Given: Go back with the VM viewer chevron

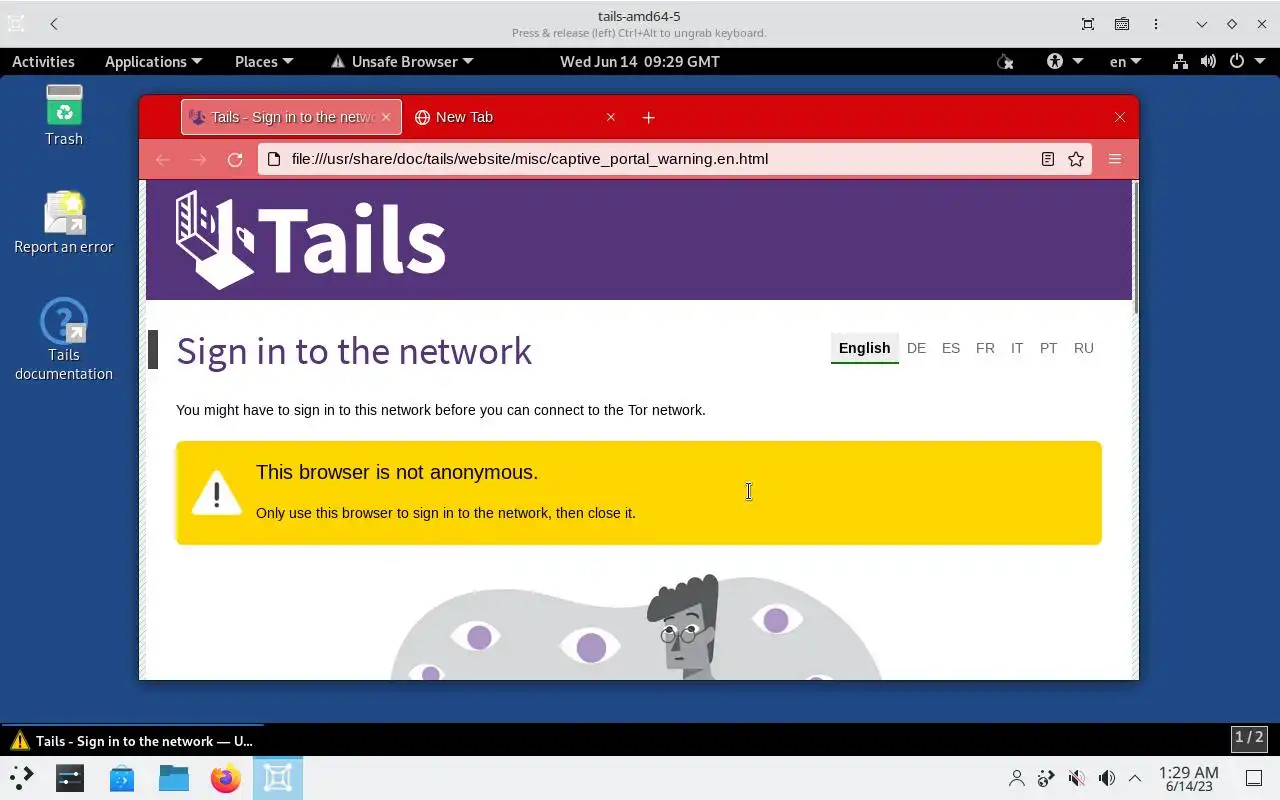Looking at the screenshot, I should click(x=54, y=24).
